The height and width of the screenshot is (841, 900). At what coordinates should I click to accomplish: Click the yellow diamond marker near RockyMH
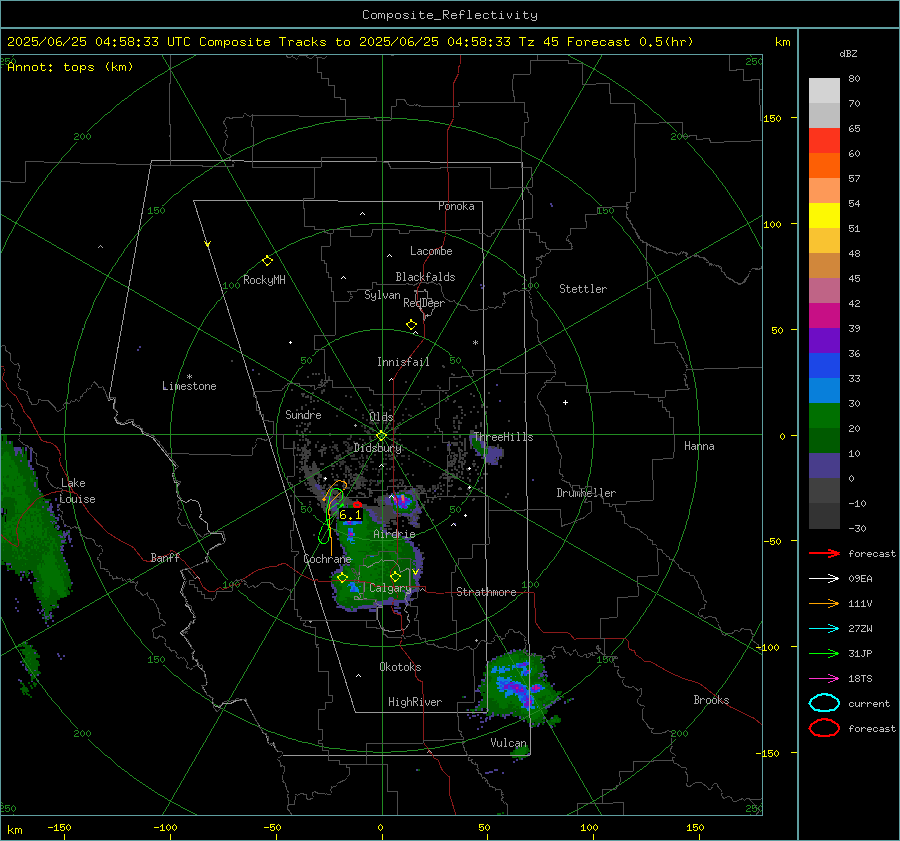[x=267, y=261]
